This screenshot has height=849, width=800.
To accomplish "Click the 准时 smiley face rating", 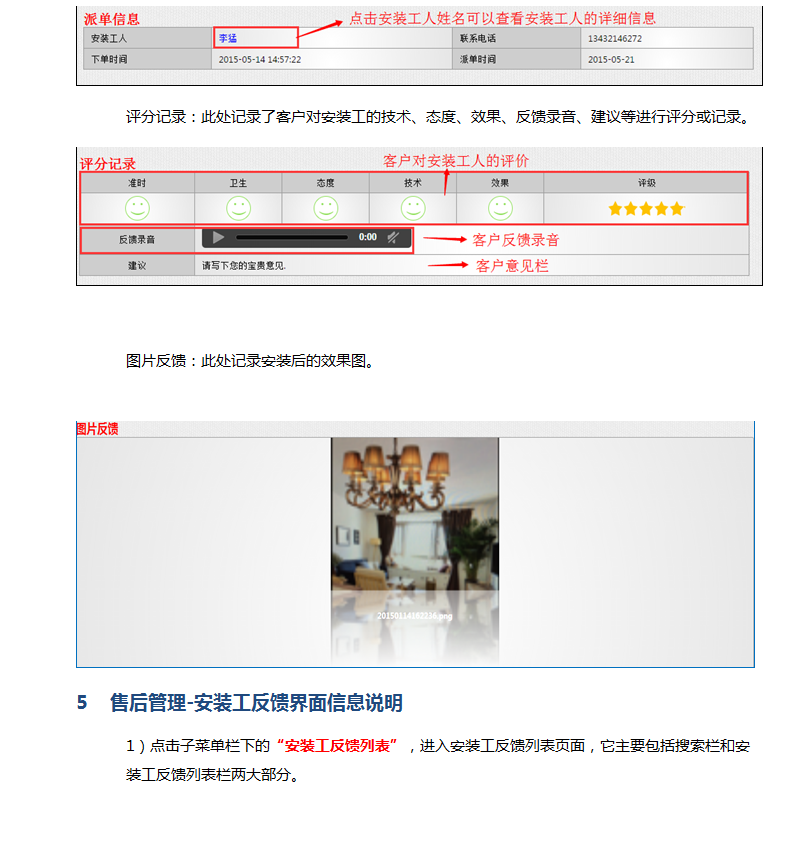I will (137, 208).
